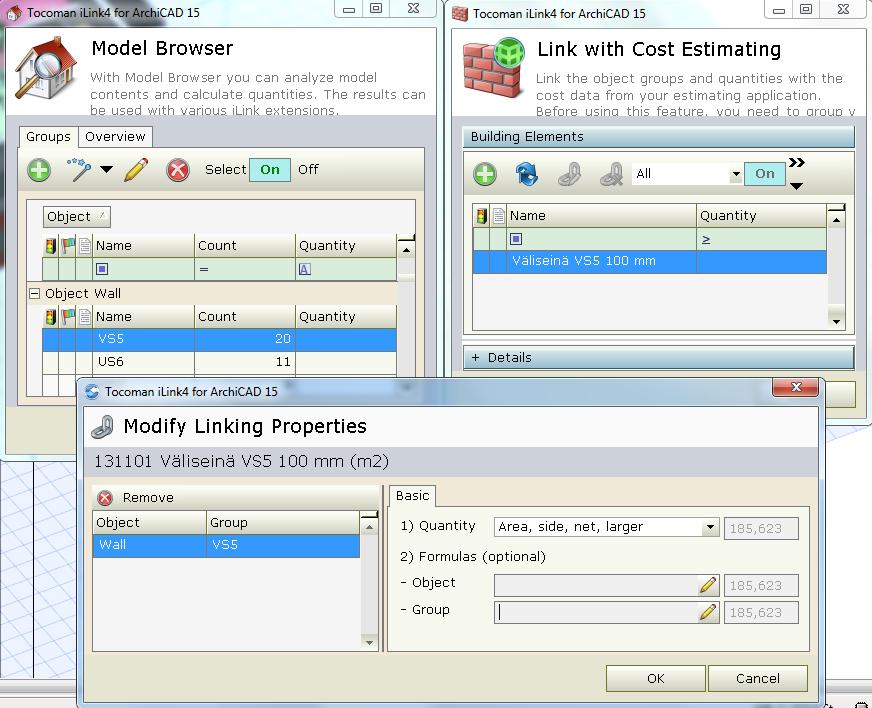The width and height of the screenshot is (872, 708).
Task: Click the Quantity filter icon in Model Browser
Action: click(305, 270)
